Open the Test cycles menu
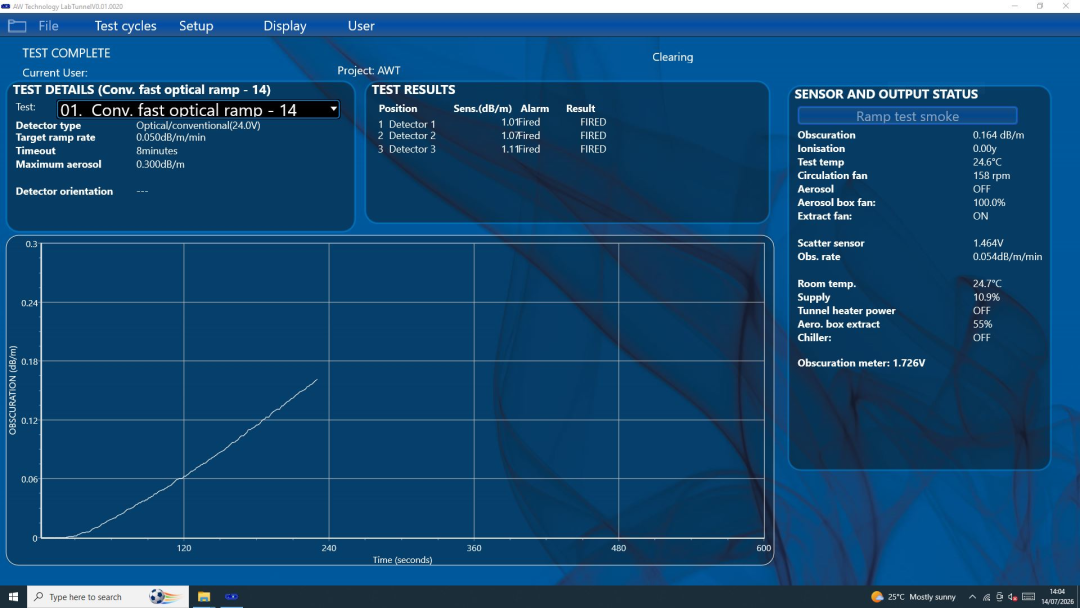This screenshot has height=608, width=1080. [125, 26]
